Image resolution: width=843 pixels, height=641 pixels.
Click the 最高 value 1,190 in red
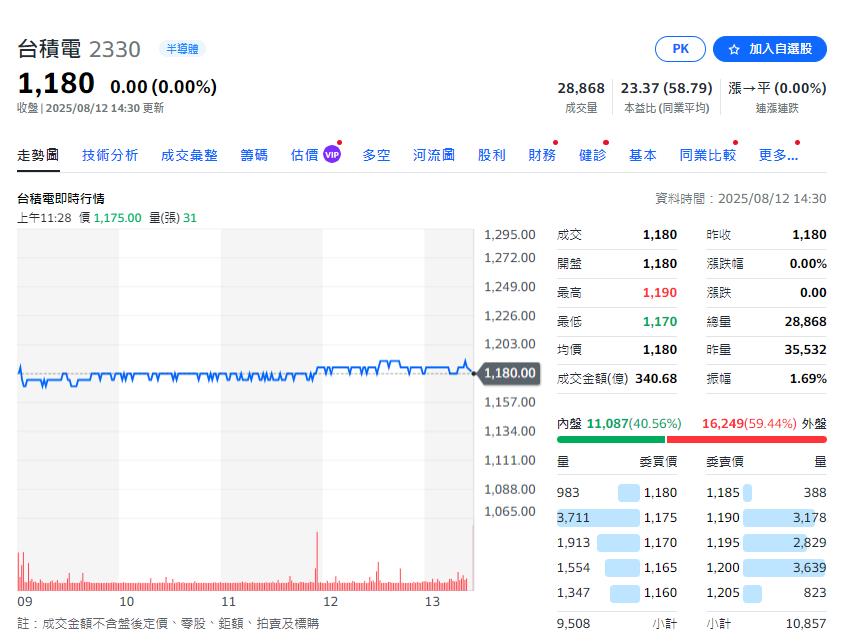pyautogui.click(x=660, y=293)
